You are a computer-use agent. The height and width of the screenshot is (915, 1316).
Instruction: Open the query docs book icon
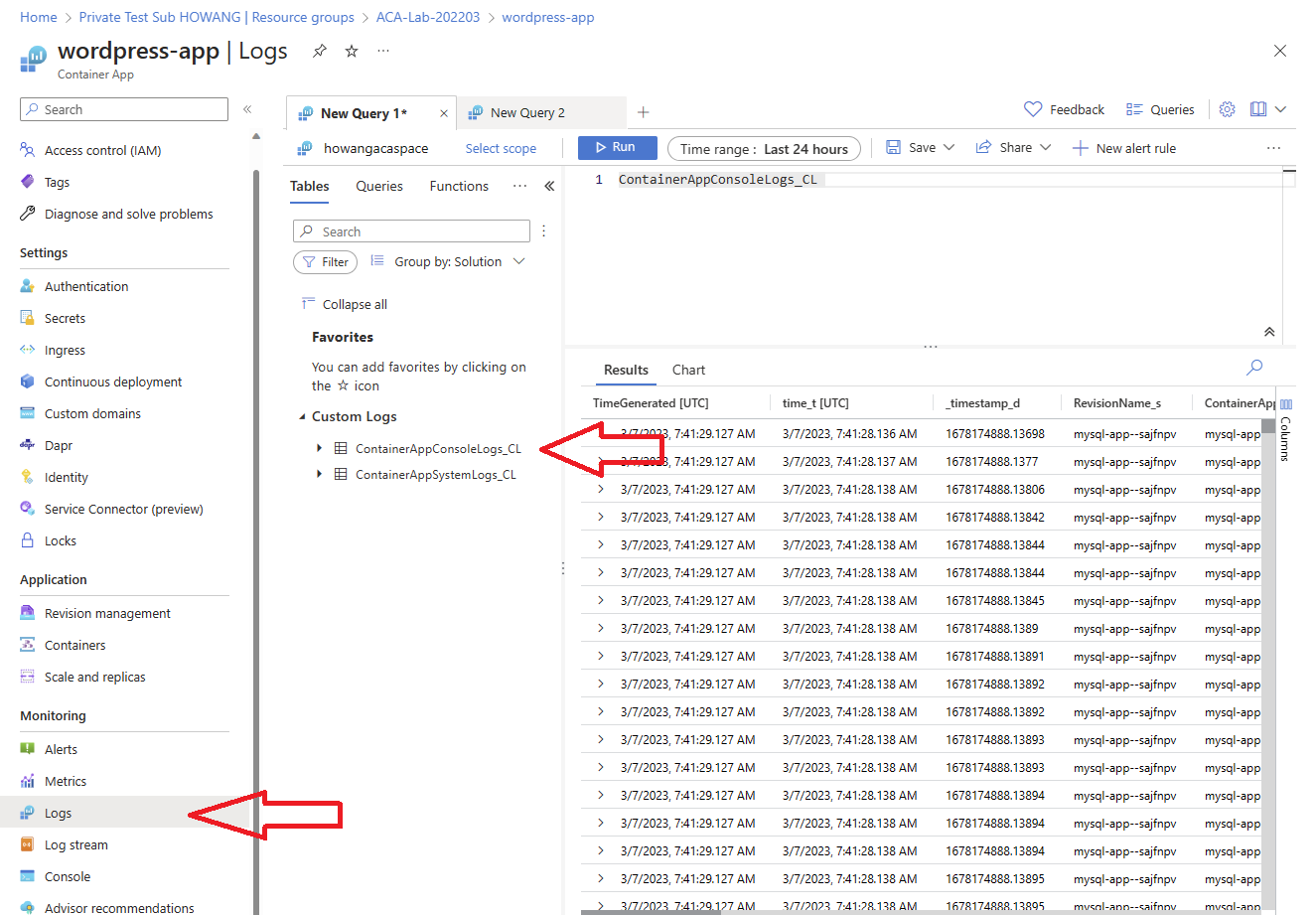1258,109
